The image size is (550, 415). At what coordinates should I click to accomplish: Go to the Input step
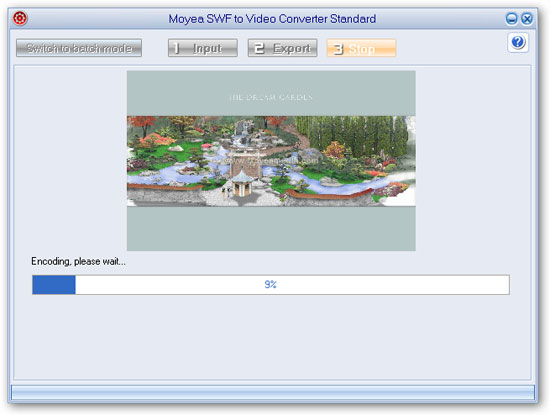(203, 48)
